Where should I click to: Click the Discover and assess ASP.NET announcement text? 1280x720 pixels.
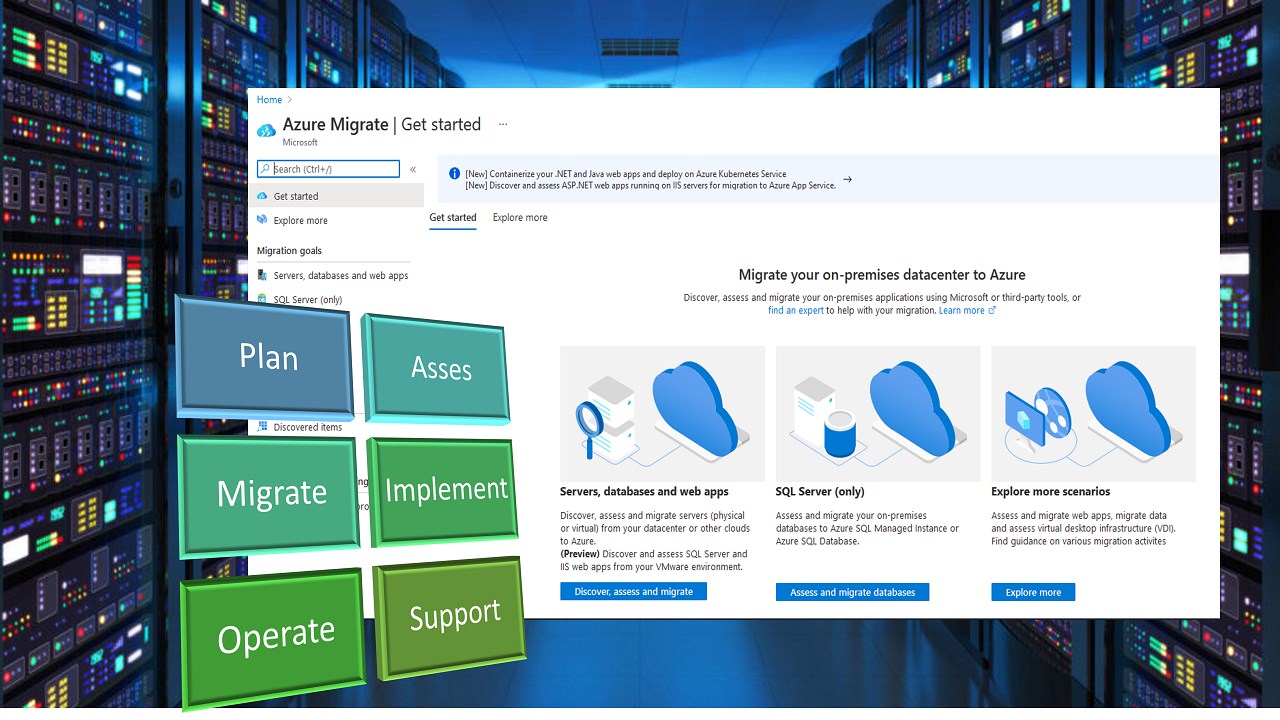(x=650, y=185)
